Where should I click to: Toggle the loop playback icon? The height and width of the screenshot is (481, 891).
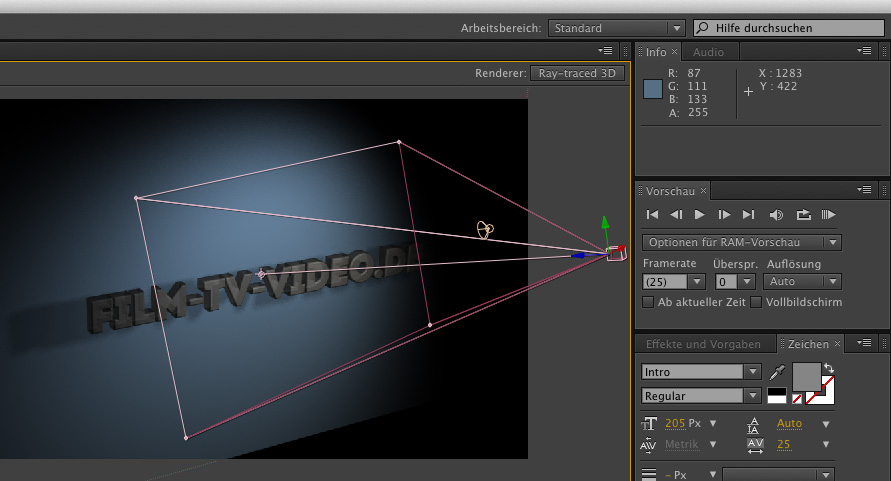coord(803,215)
